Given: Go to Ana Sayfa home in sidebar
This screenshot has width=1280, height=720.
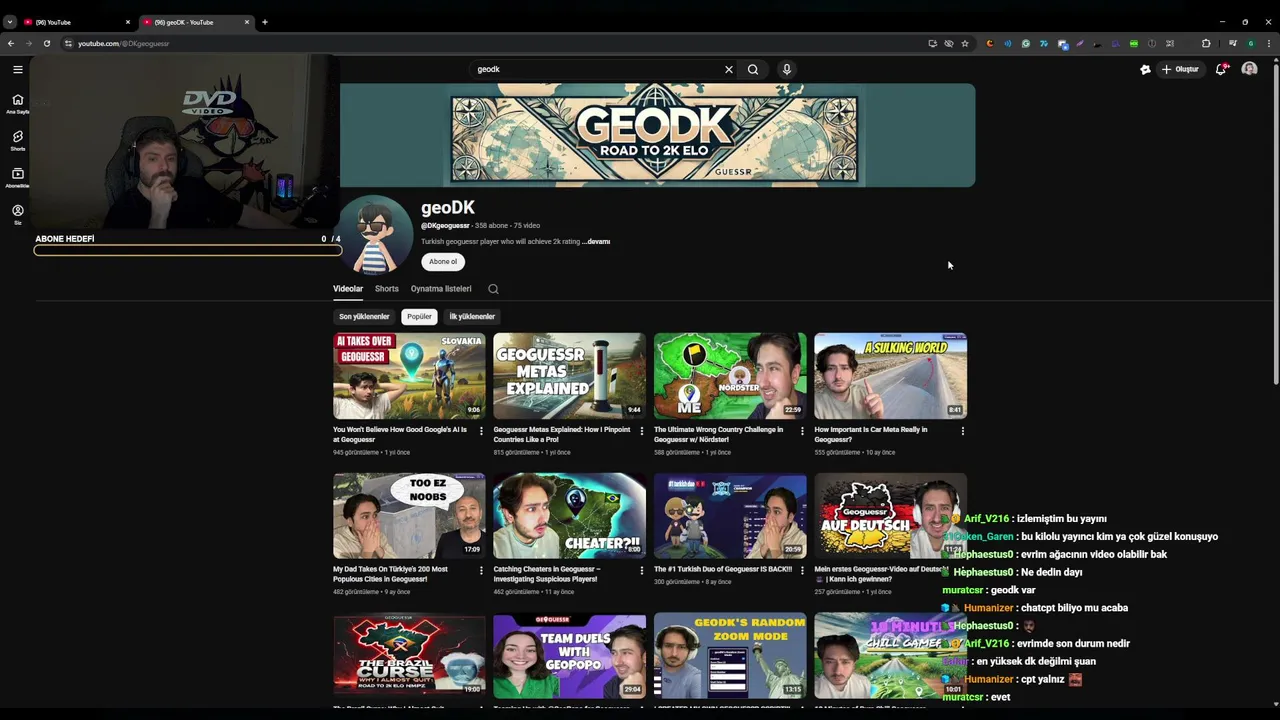Looking at the screenshot, I should click(x=17, y=103).
